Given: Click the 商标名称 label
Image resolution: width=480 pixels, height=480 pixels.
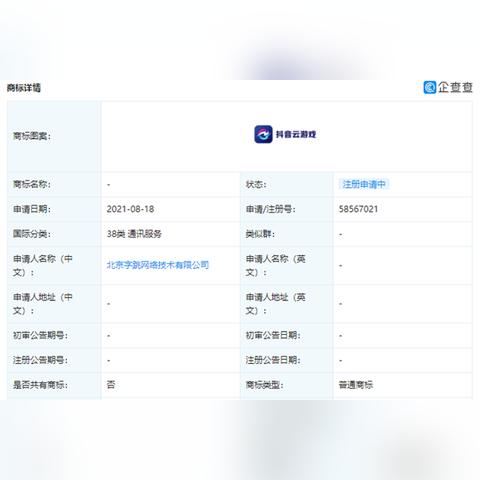Looking at the screenshot, I should pos(32,184).
